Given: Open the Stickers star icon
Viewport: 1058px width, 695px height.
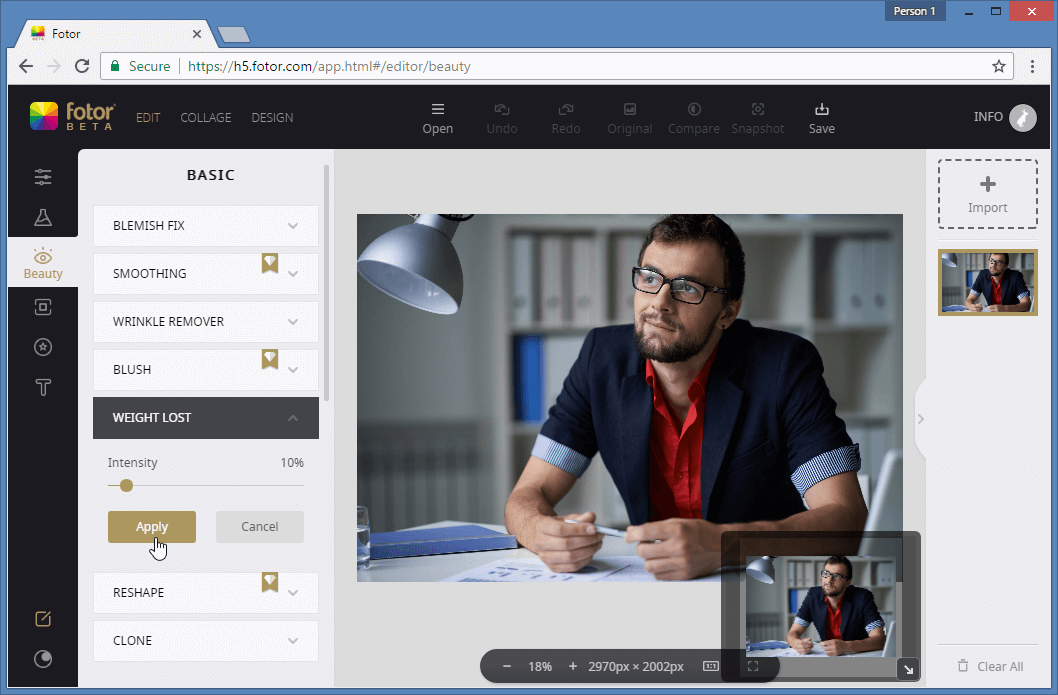Looking at the screenshot, I should point(43,348).
